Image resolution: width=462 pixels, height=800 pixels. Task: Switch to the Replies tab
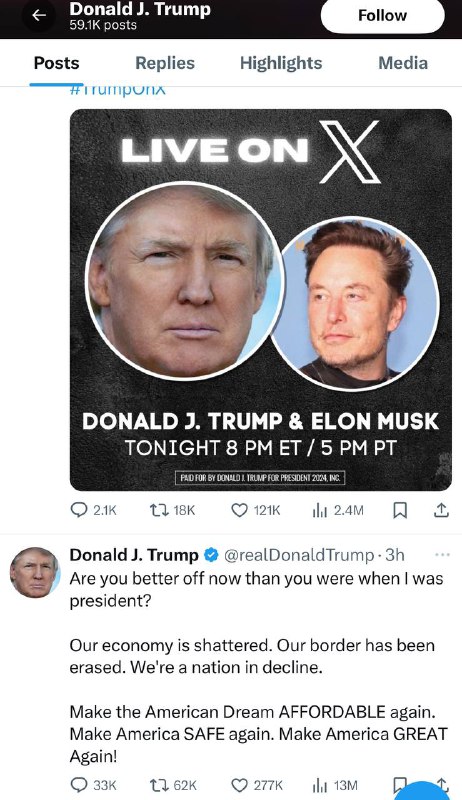pos(165,63)
